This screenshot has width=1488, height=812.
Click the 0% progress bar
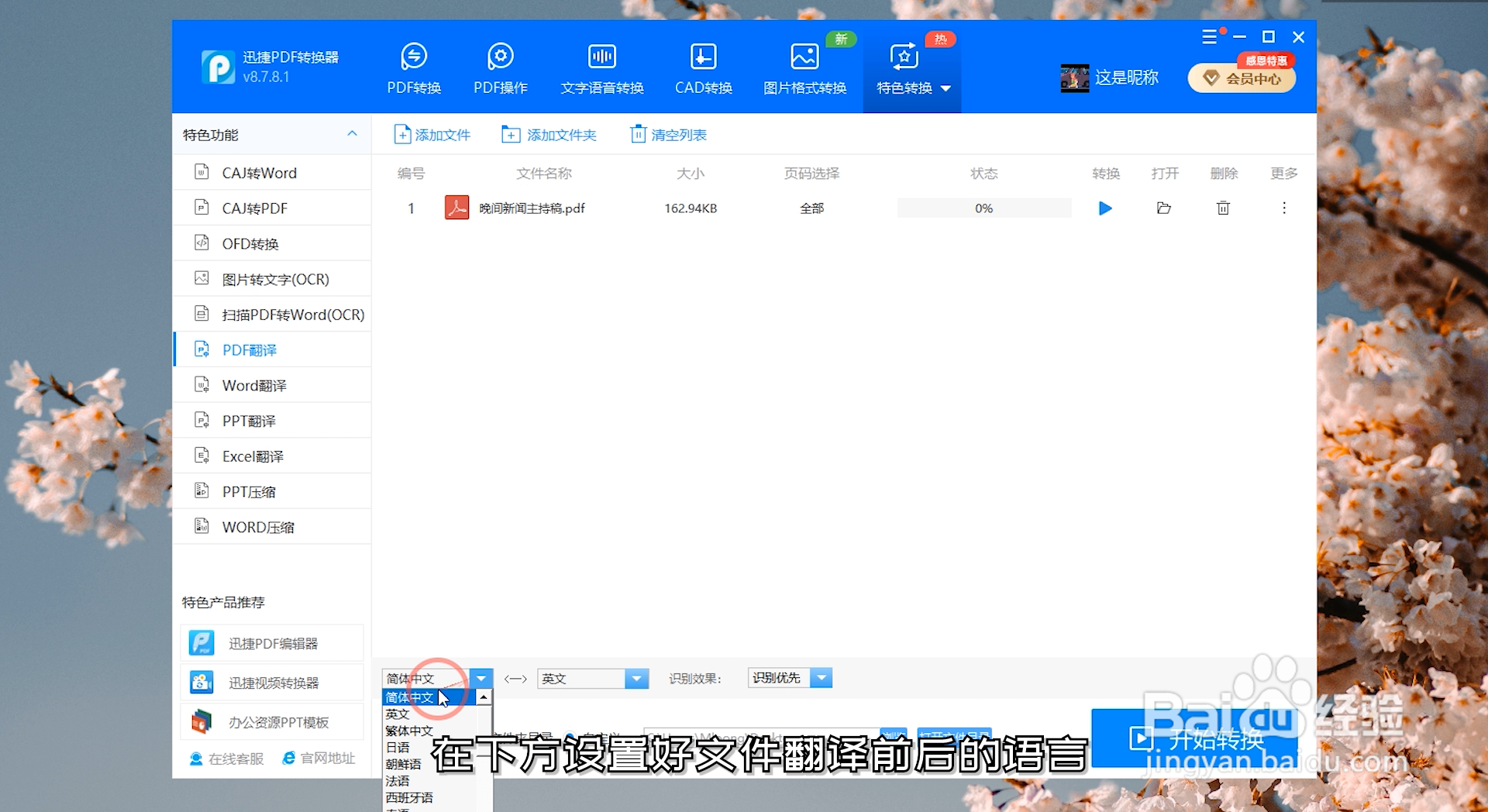click(983, 208)
